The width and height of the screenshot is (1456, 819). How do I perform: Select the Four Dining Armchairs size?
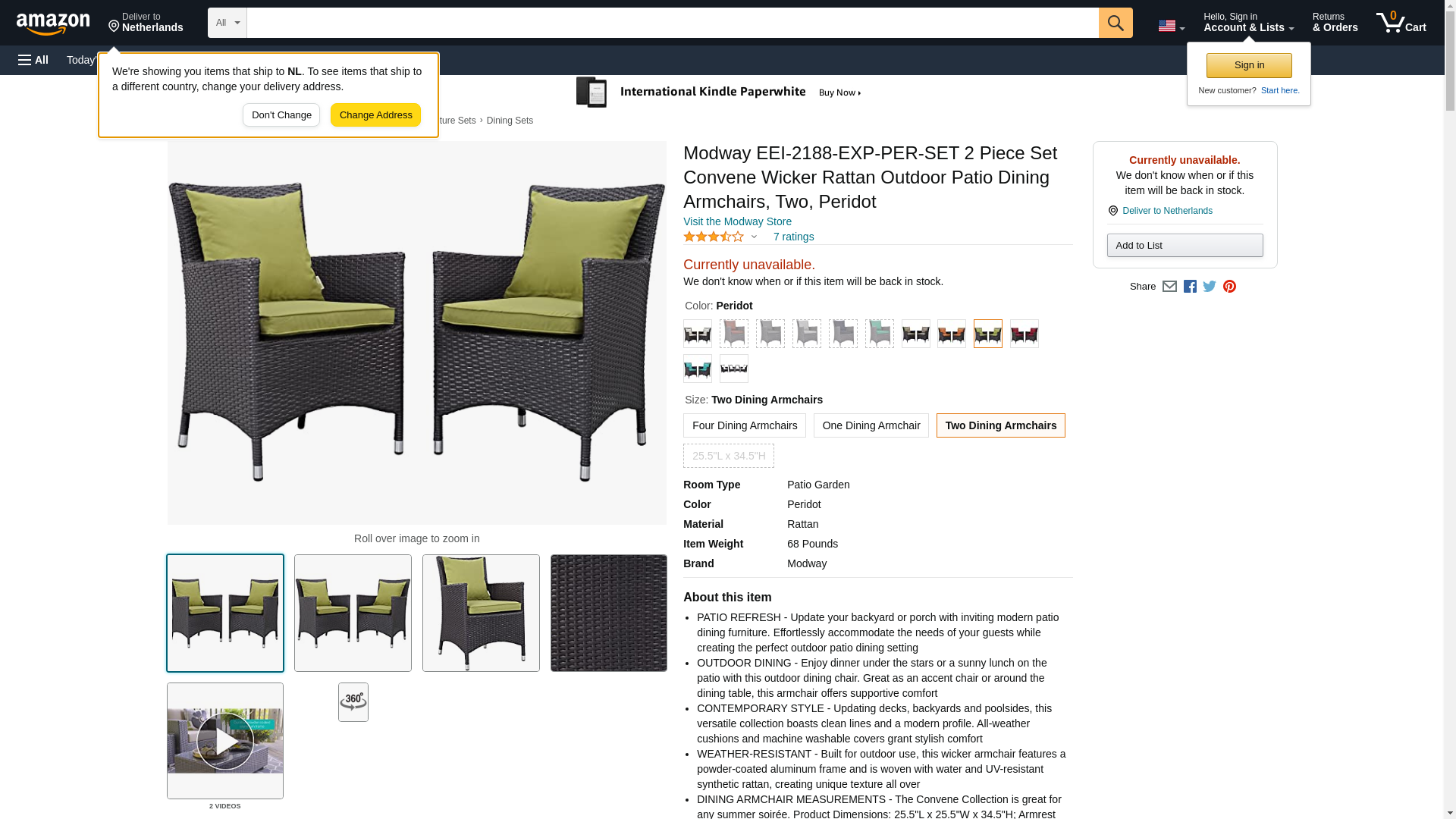tap(745, 425)
